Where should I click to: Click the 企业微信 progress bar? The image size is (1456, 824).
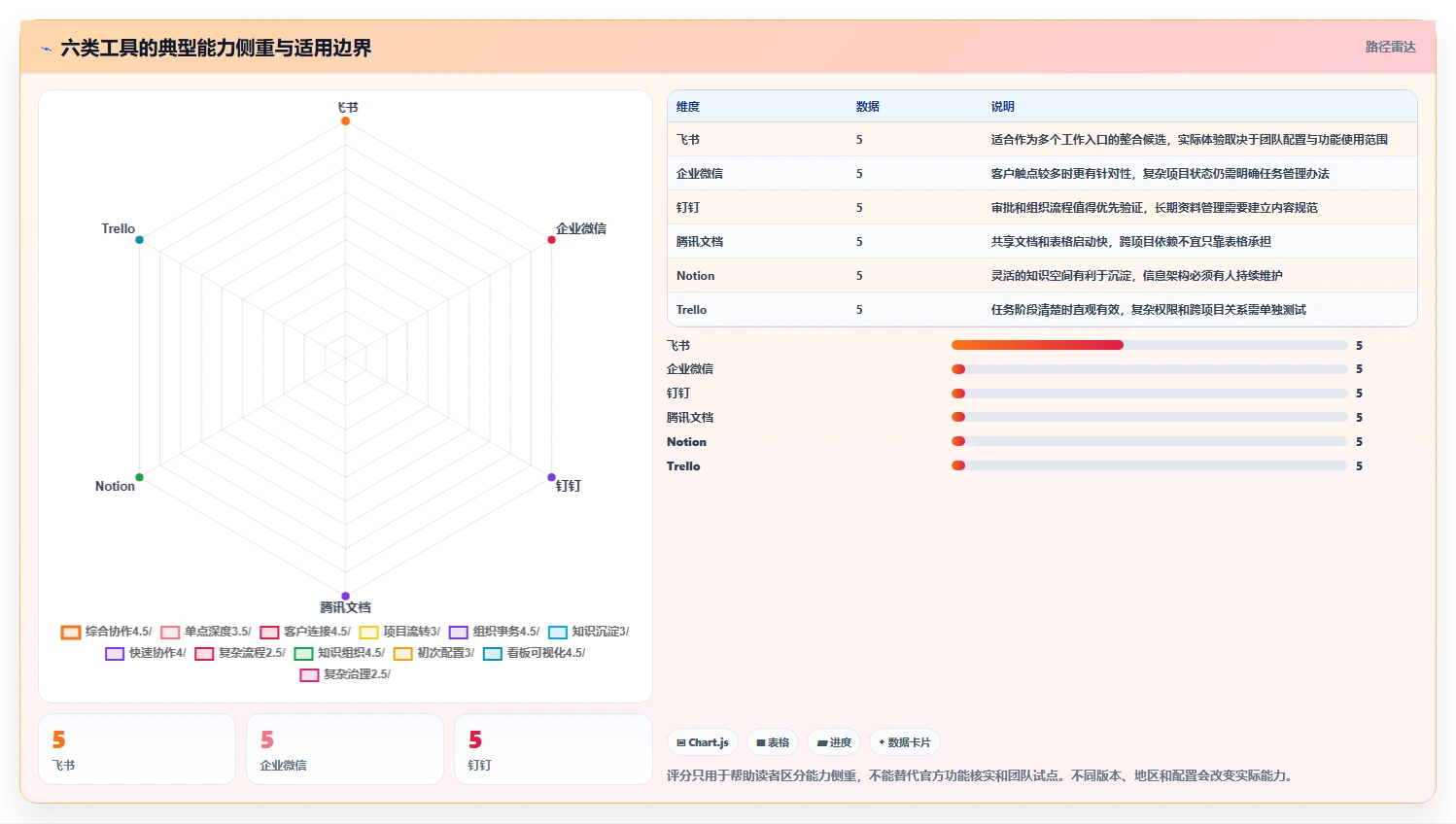coord(1150,369)
